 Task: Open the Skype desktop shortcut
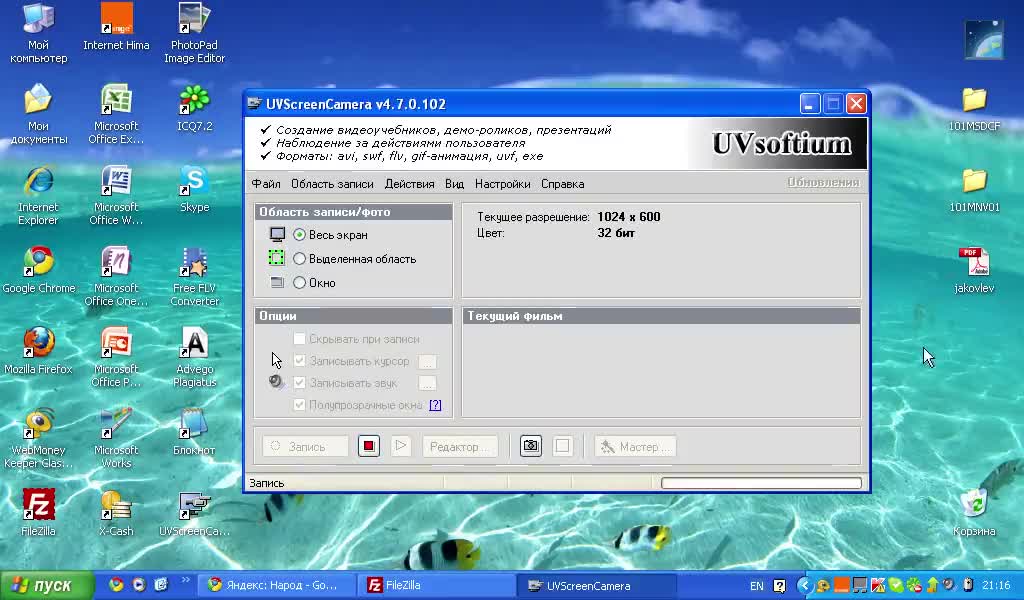[x=194, y=182]
